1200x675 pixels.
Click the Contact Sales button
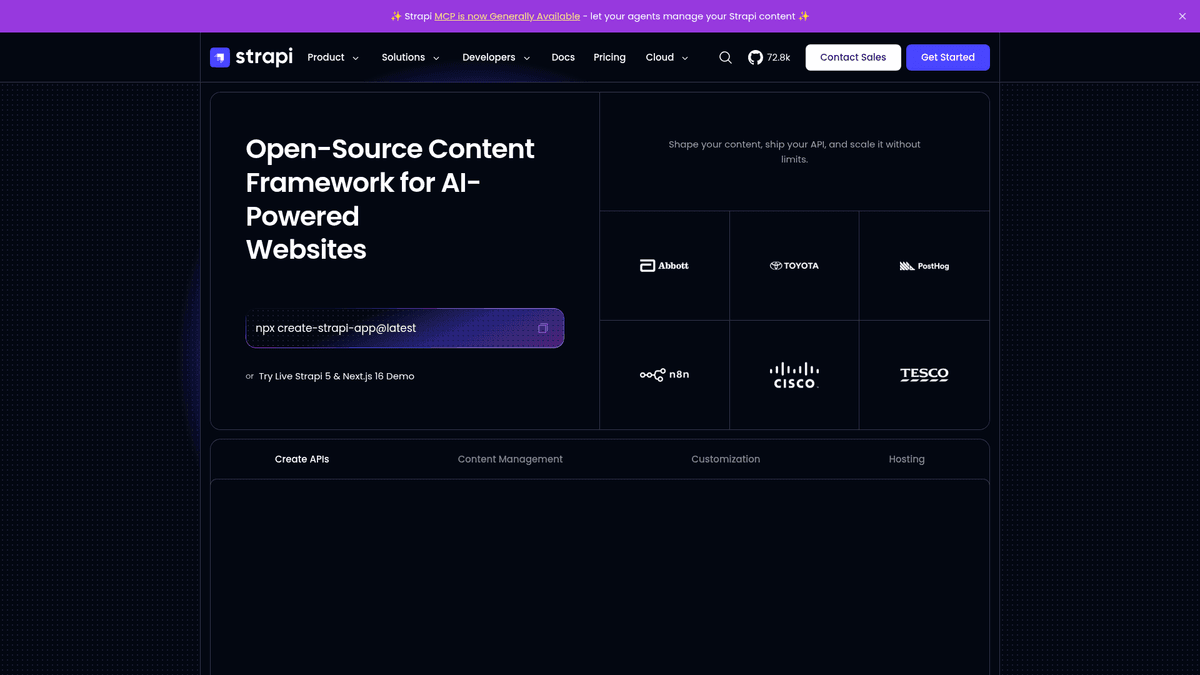coord(853,57)
